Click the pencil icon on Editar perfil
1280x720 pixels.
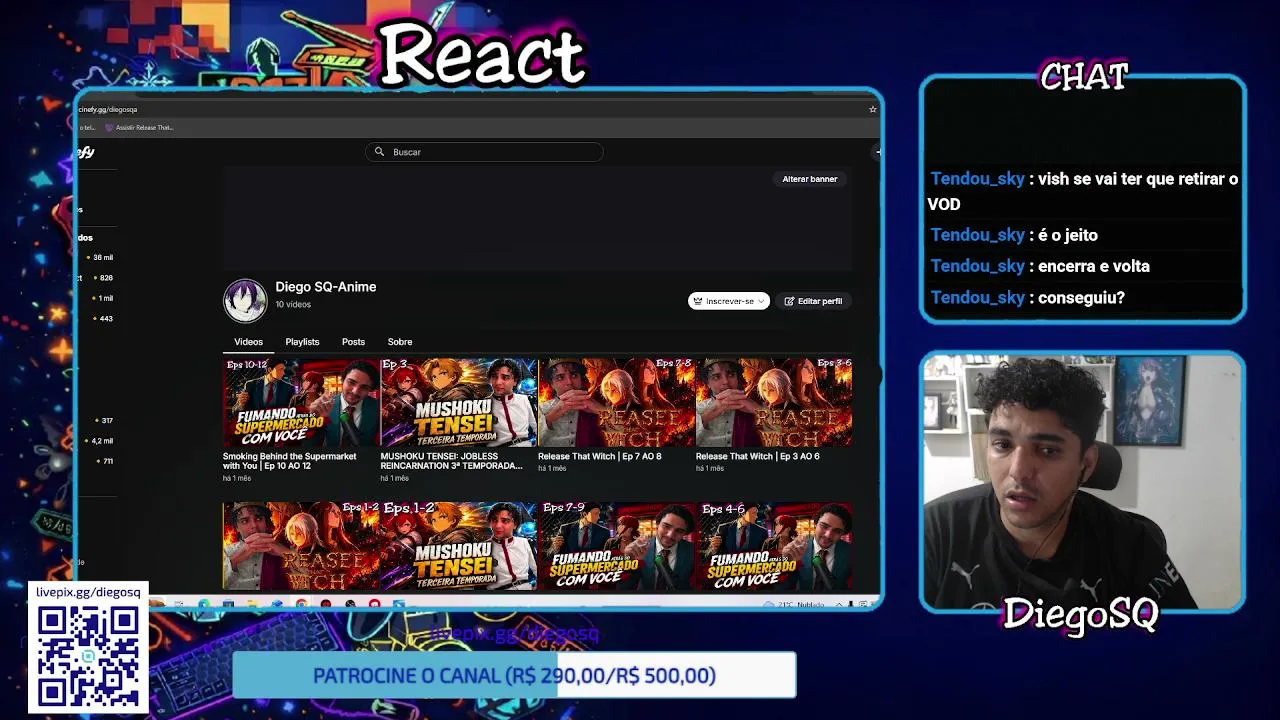click(x=789, y=301)
